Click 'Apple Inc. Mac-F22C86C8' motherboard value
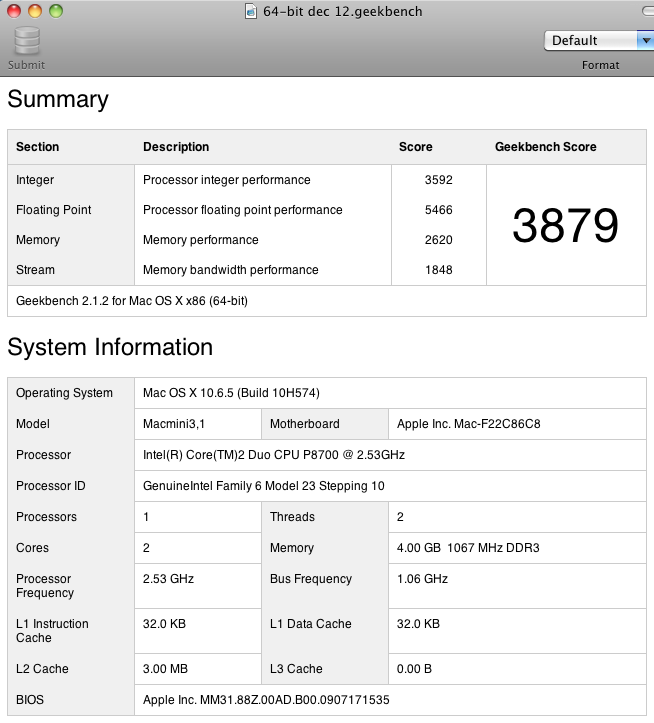The image size is (654, 723). [x=469, y=423]
